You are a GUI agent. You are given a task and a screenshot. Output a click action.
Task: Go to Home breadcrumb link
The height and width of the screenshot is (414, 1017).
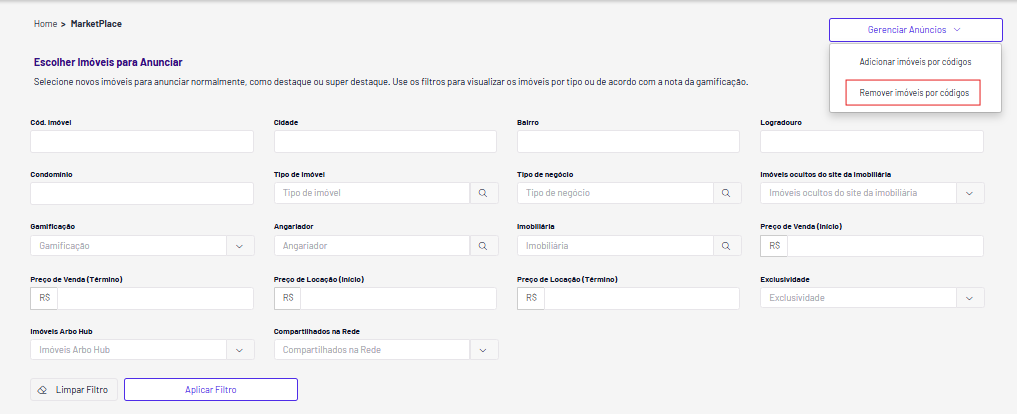tap(45, 24)
